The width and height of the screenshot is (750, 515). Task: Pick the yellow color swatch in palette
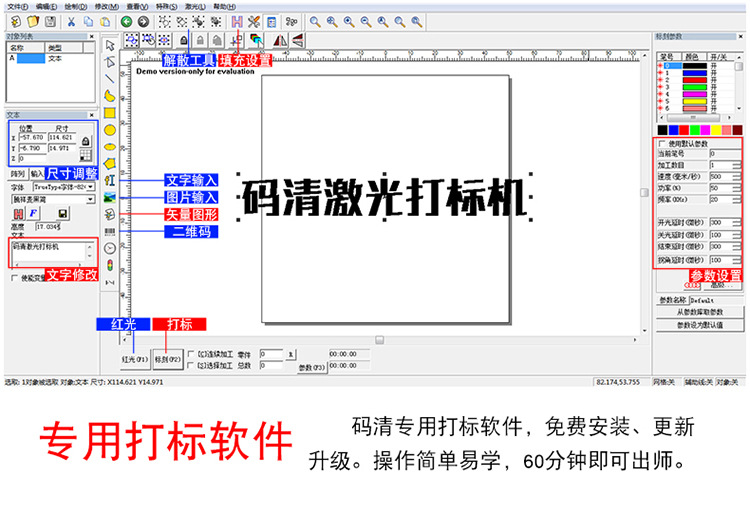click(716, 130)
